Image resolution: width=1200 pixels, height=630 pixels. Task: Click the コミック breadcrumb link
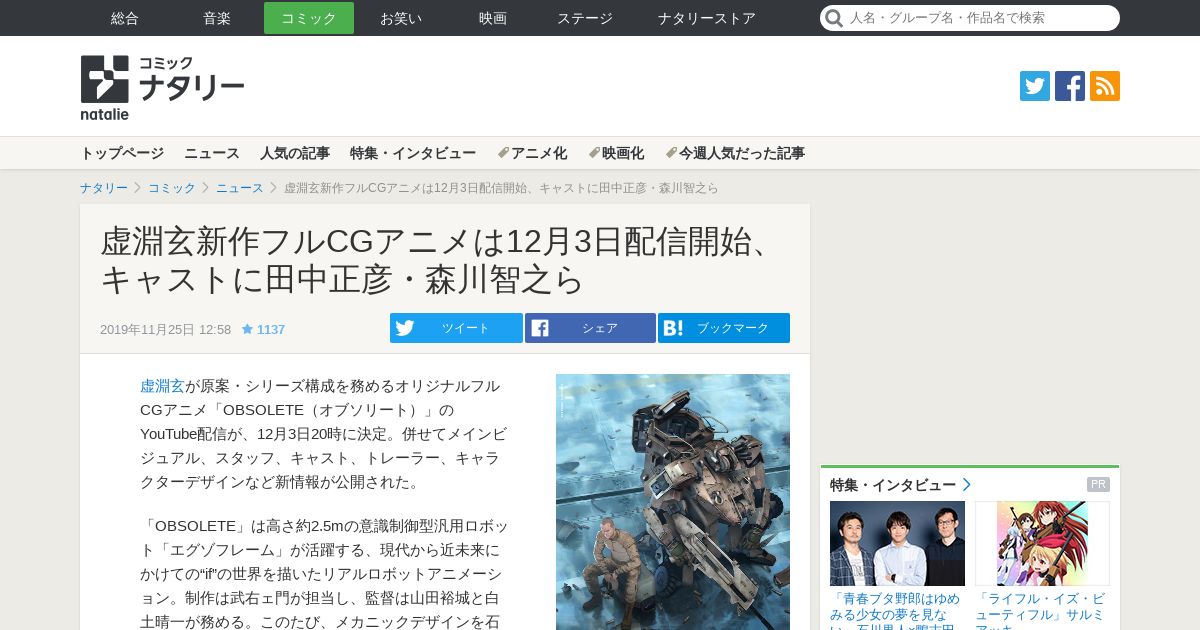coord(172,188)
